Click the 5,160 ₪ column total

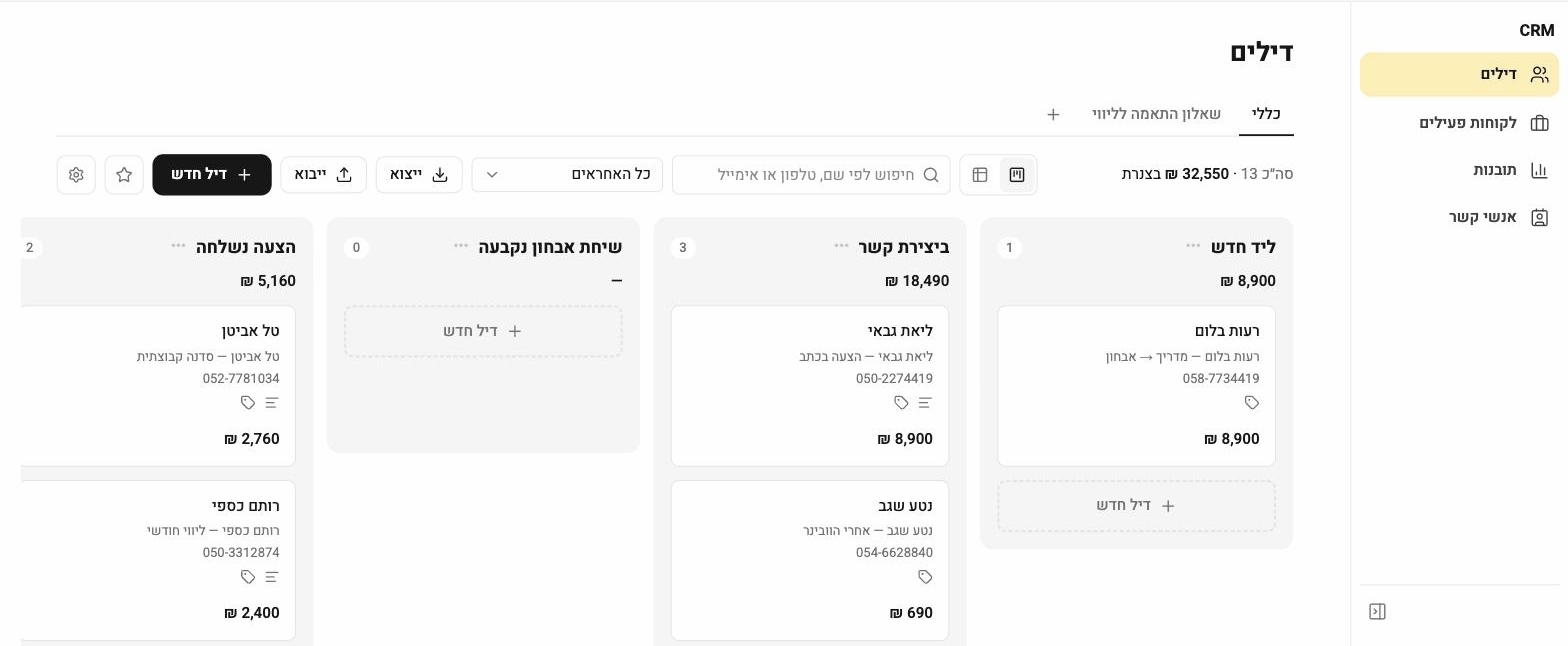268,281
